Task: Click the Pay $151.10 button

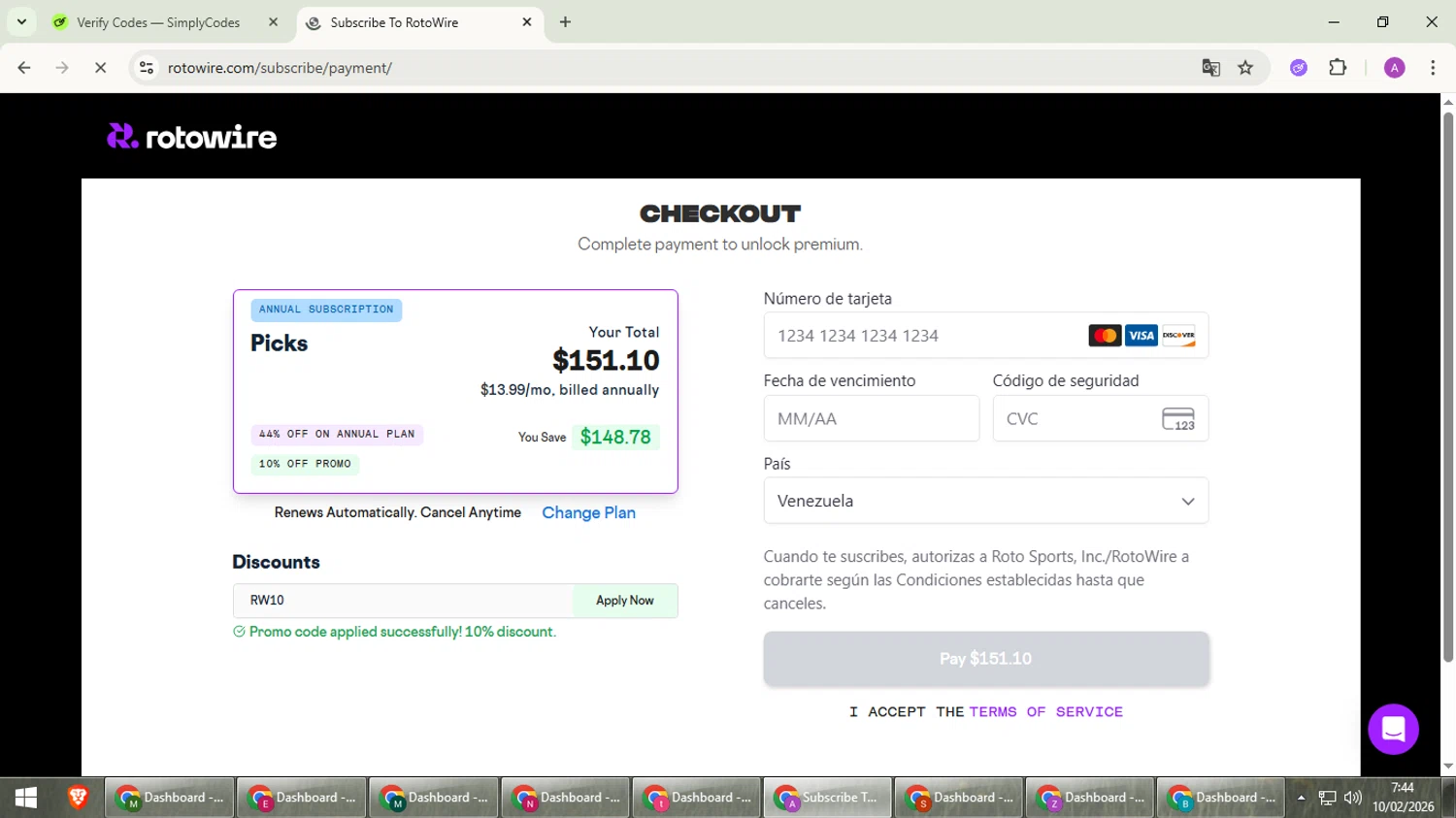Action: pyautogui.click(x=986, y=659)
